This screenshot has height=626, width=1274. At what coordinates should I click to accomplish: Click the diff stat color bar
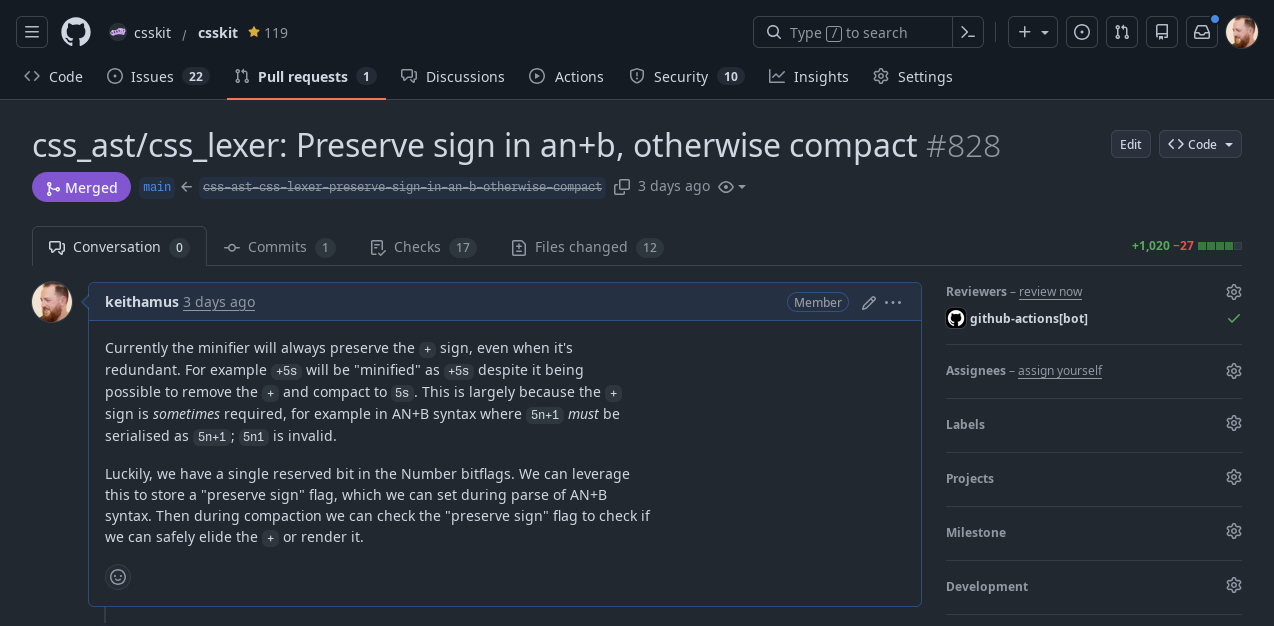pyautogui.click(x=1220, y=246)
